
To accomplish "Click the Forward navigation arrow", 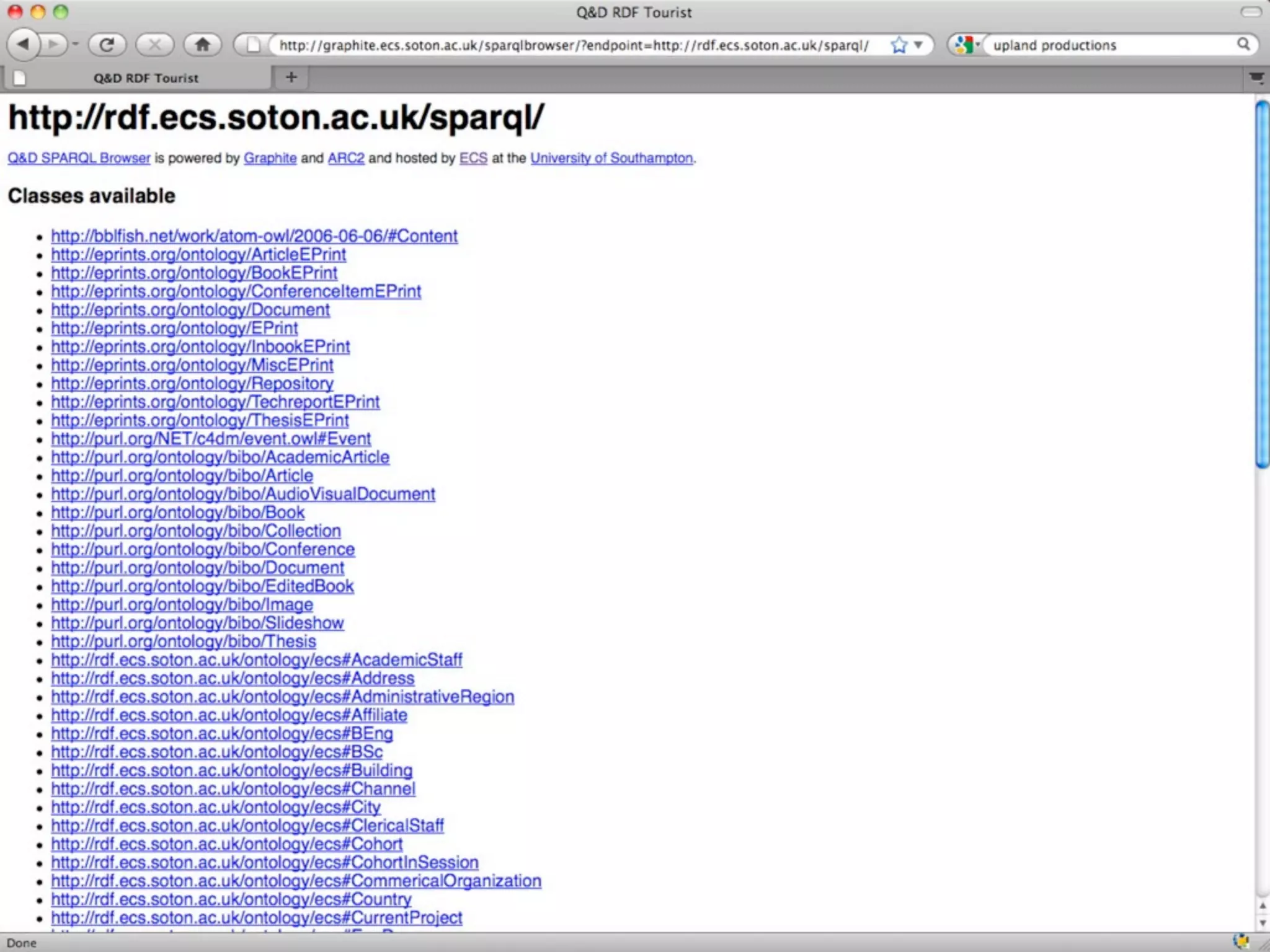I will (x=54, y=45).
